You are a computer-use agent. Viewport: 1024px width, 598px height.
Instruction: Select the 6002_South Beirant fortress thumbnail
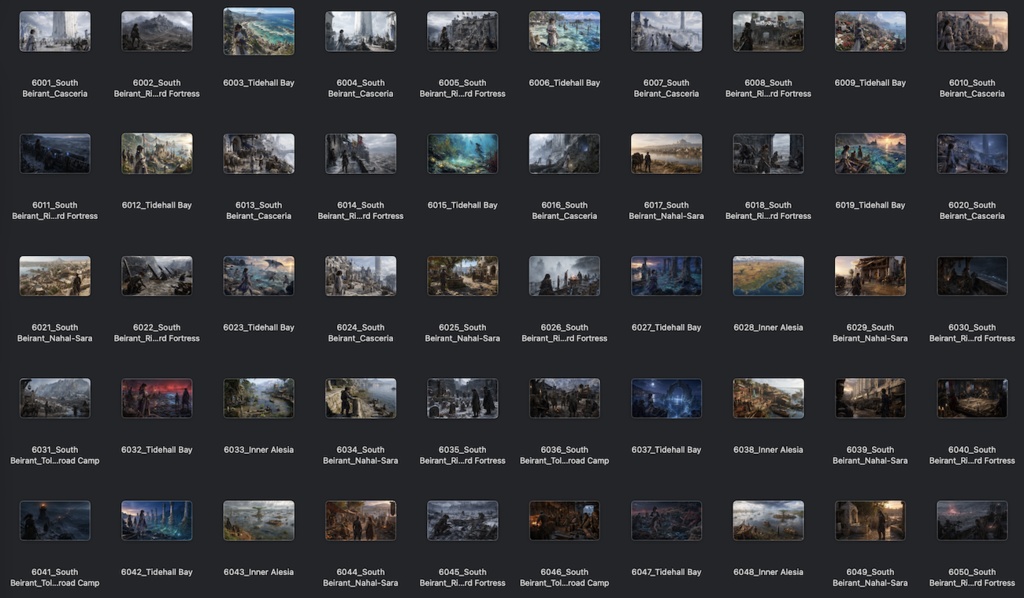tap(157, 31)
